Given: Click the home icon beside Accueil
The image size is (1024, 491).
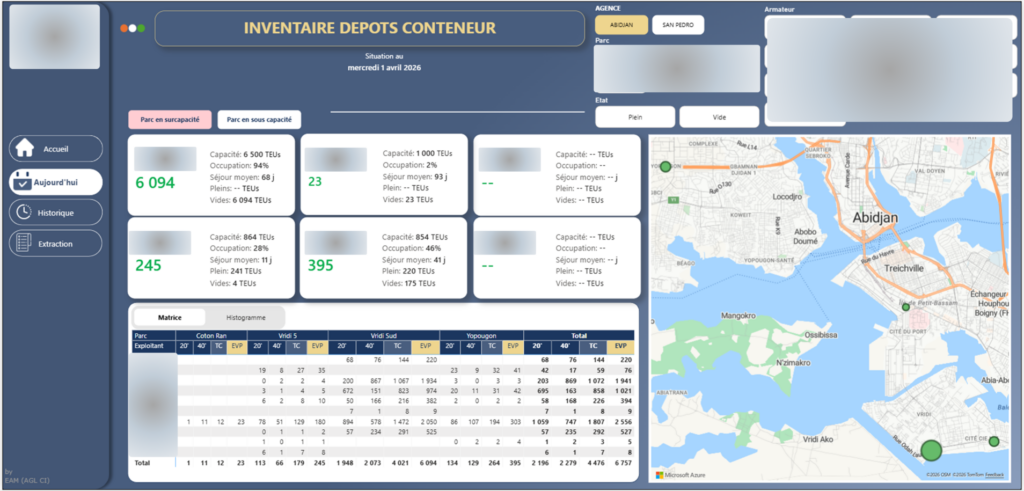Looking at the screenshot, I should click(x=24, y=148).
